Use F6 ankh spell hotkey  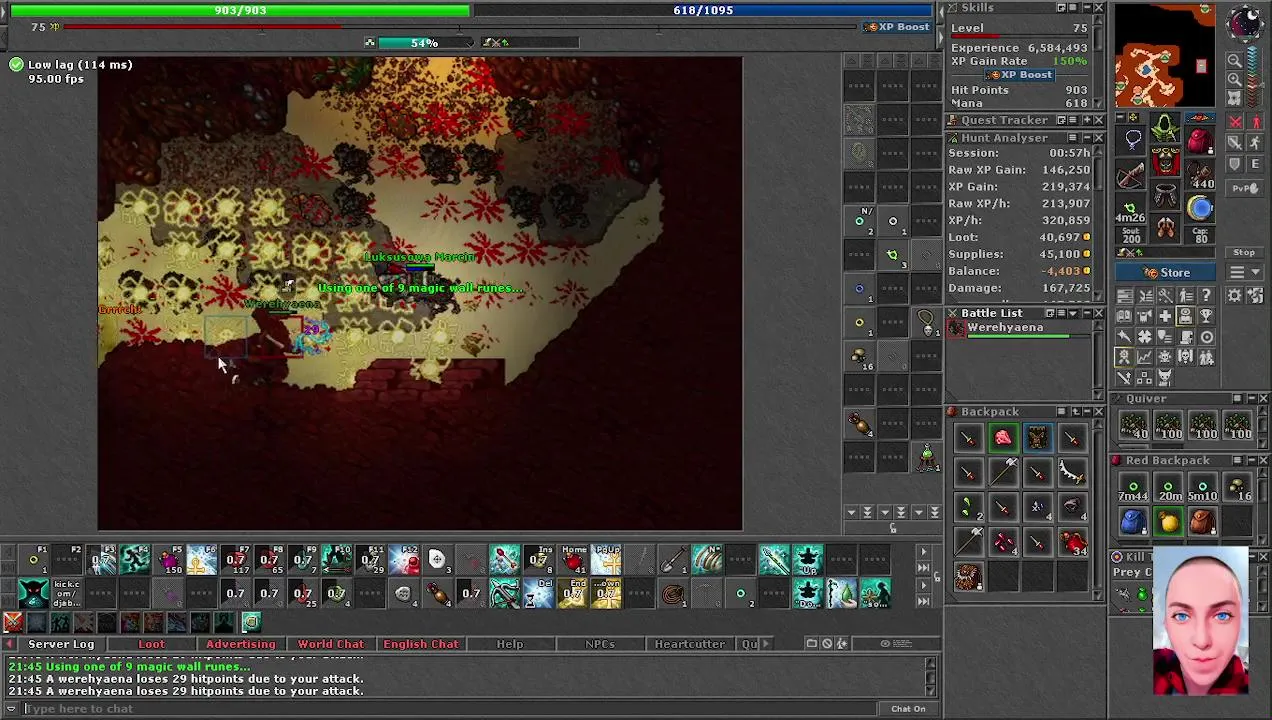coord(202,560)
